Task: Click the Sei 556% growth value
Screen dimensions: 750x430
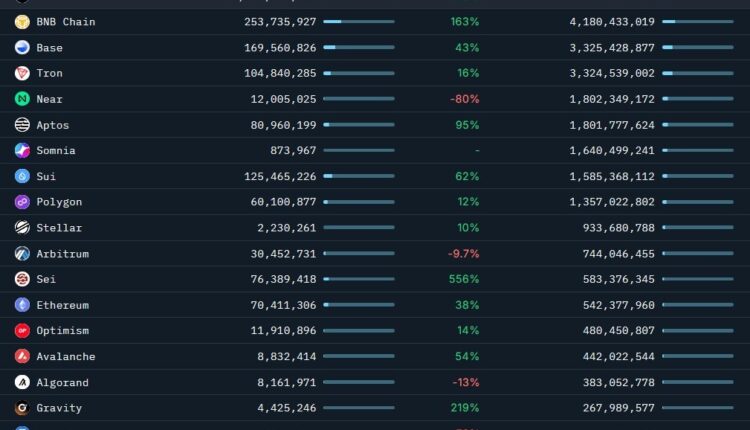Action: pyautogui.click(x=464, y=279)
